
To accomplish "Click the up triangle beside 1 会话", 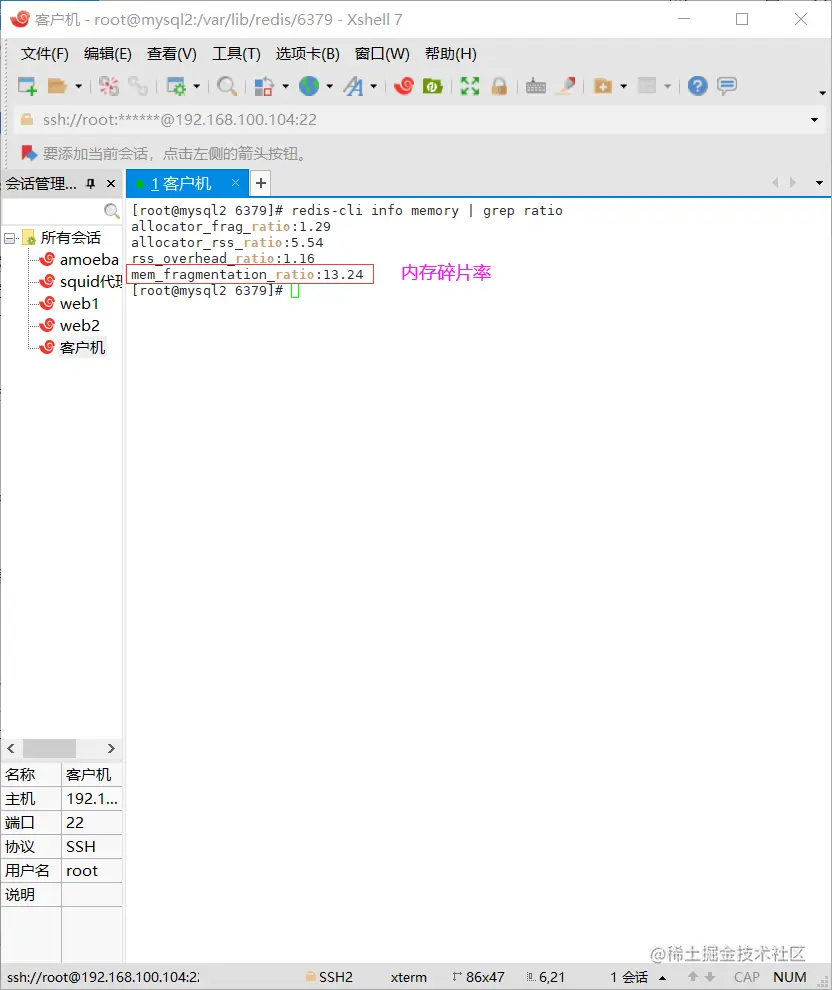I will (663, 978).
